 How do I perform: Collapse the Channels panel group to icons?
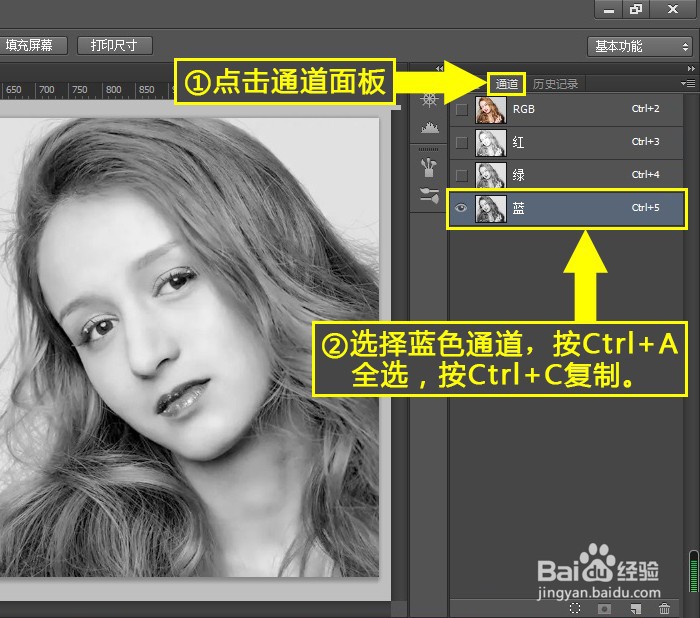(x=691, y=68)
